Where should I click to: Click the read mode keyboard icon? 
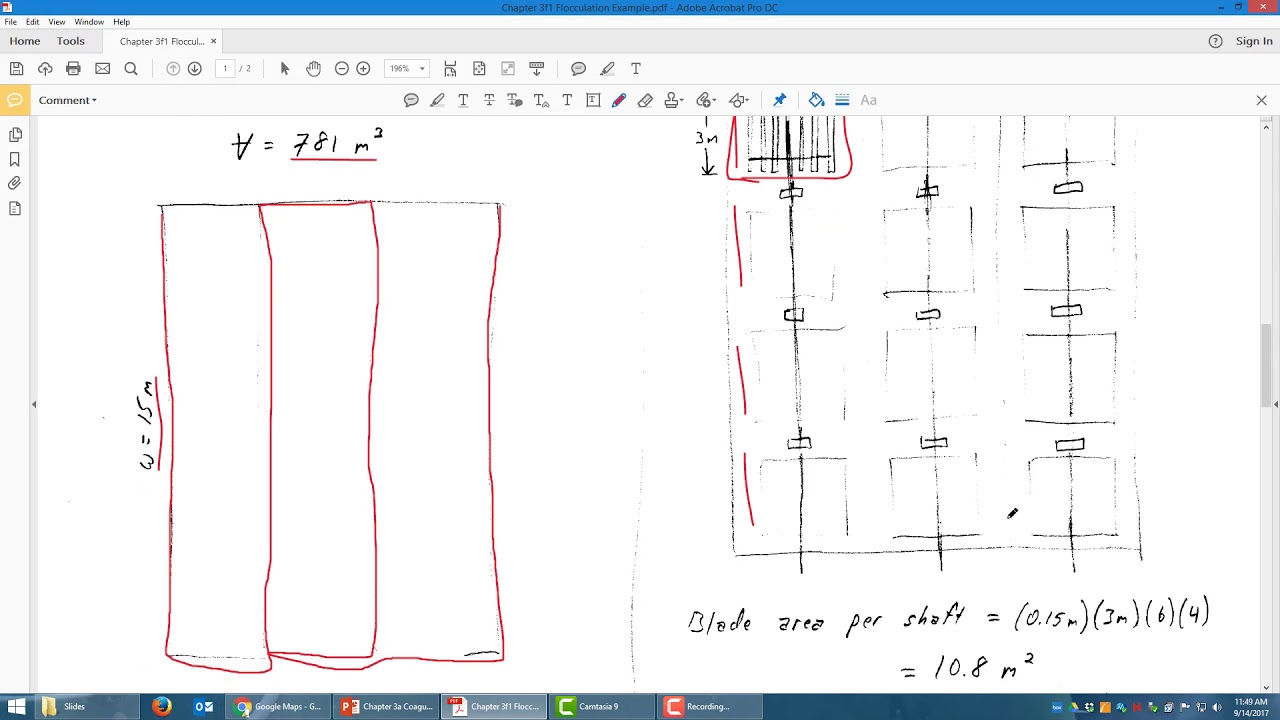(537, 69)
